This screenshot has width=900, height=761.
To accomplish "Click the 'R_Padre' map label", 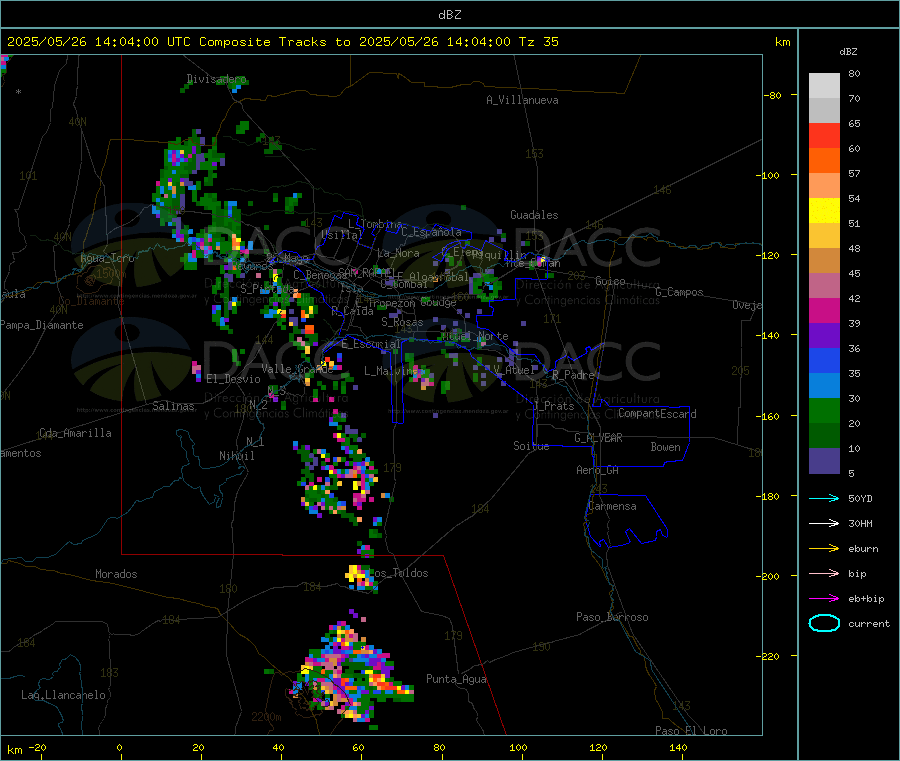I will click(573, 375).
